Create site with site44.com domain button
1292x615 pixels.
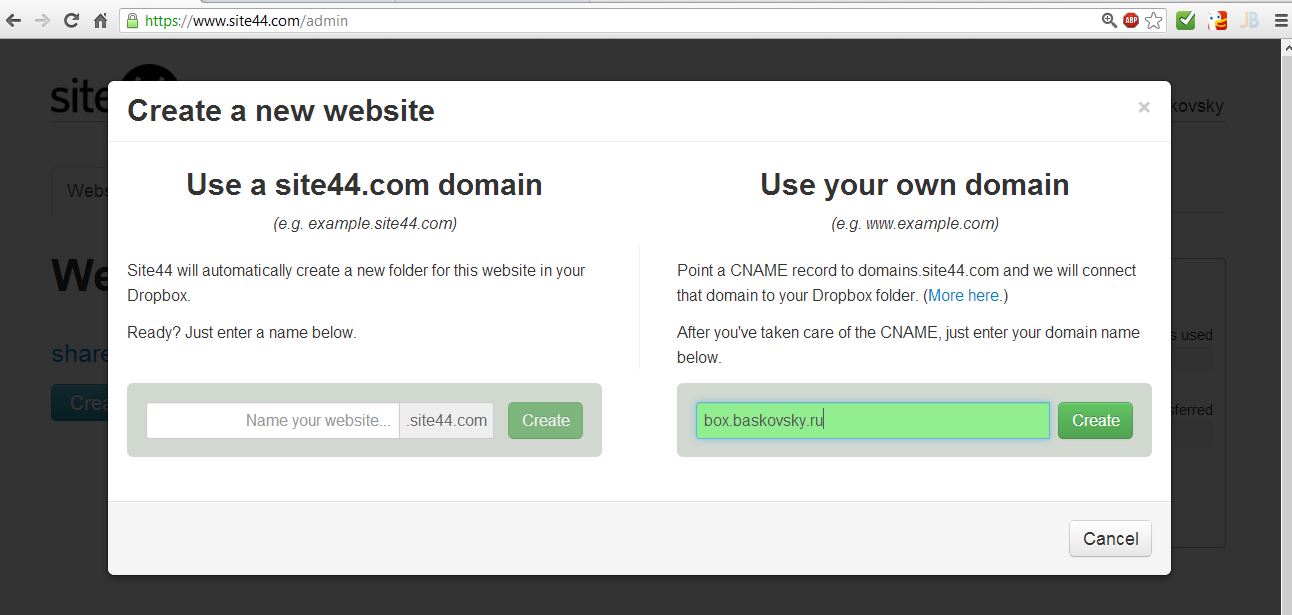545,420
